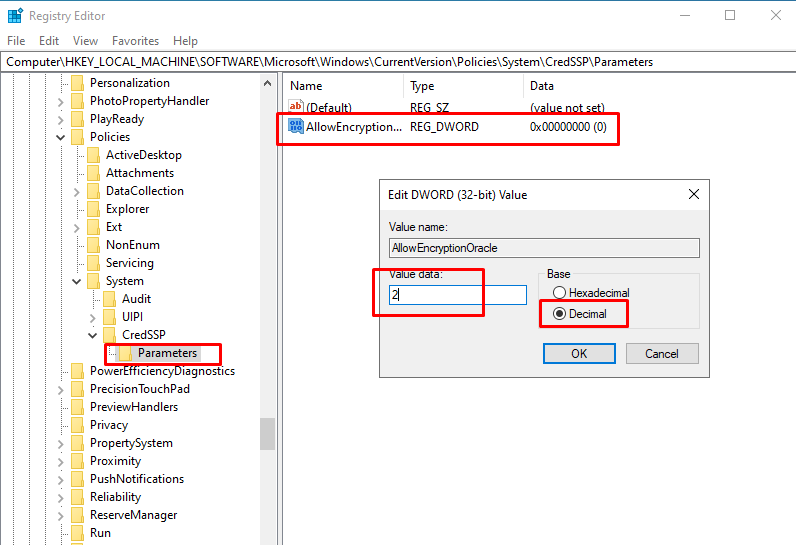Open the File menu

pos(16,41)
